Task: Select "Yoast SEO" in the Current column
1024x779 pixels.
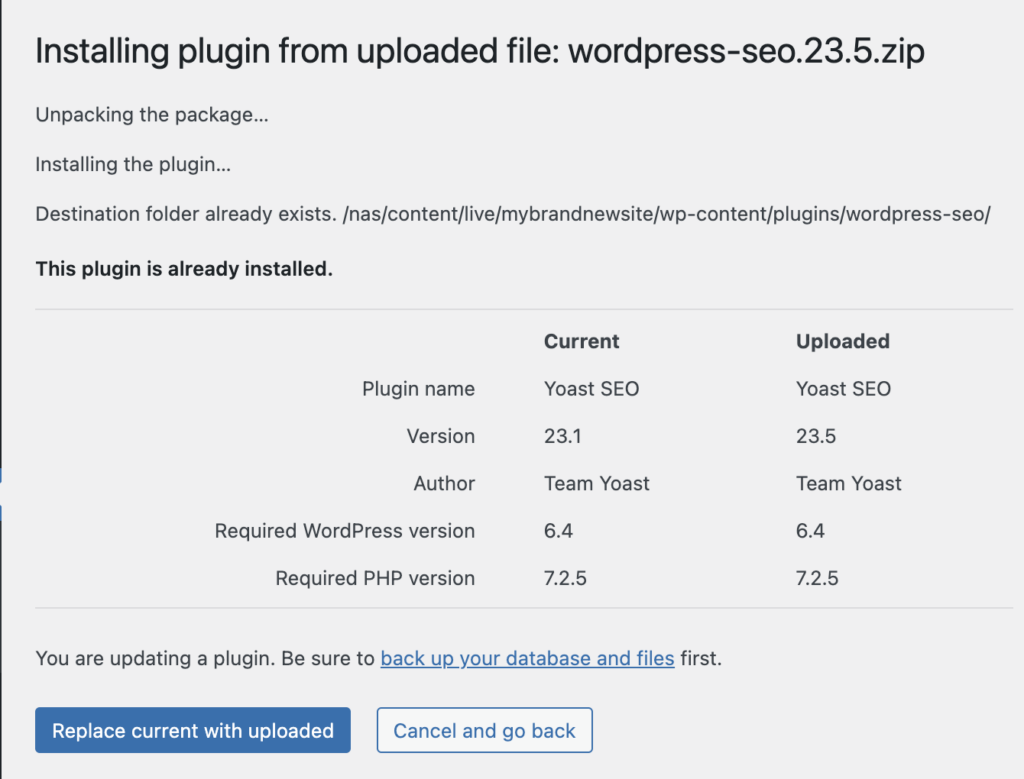Action: [591, 389]
